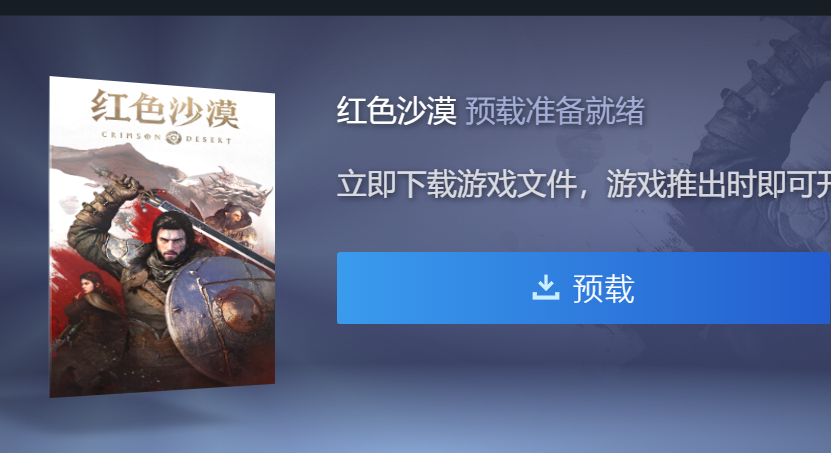This screenshot has height=453, width=831.
Task: Click the 预载 label text inside blue button
Action: (603, 288)
